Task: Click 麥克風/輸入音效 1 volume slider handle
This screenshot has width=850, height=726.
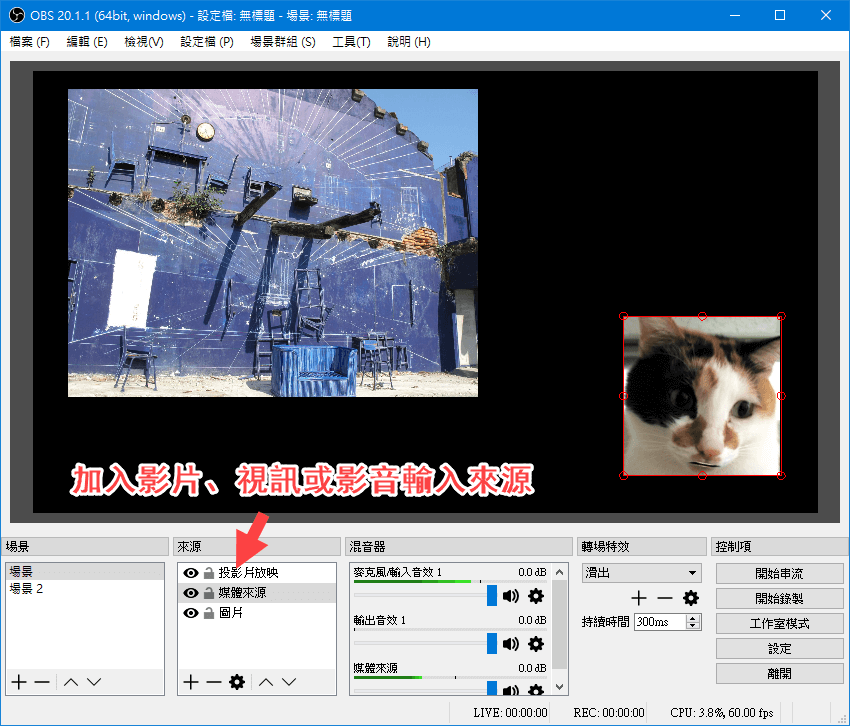Action: [x=492, y=596]
